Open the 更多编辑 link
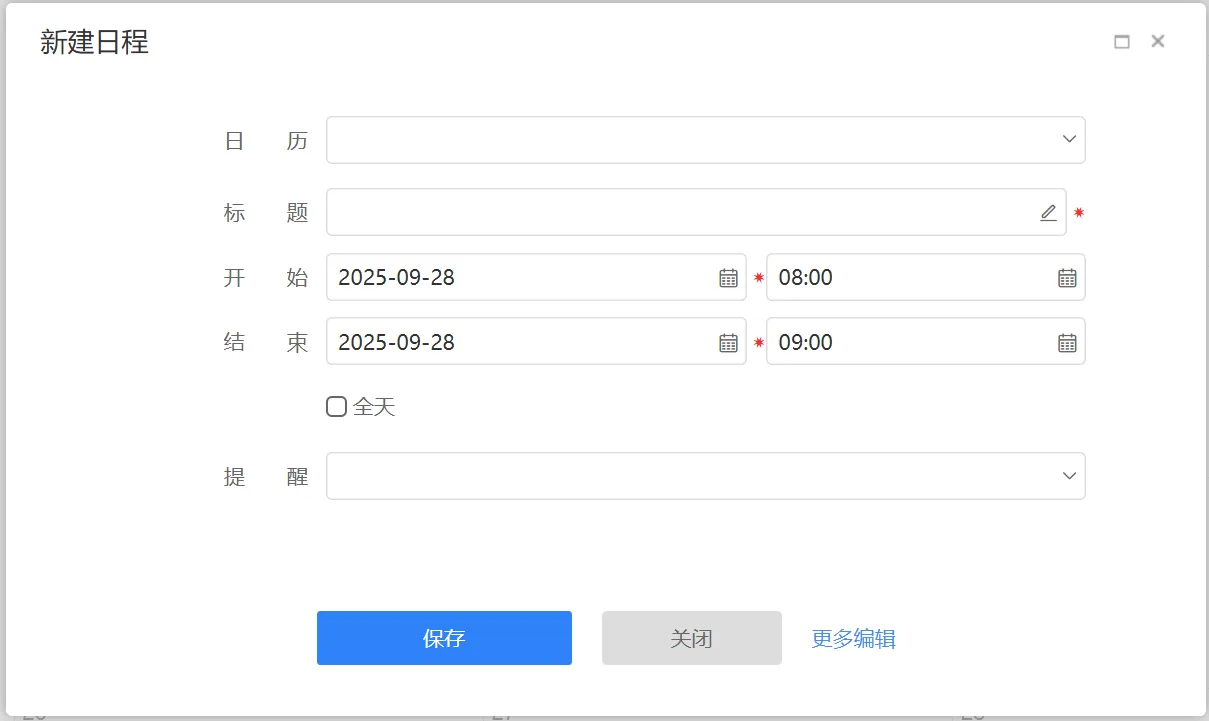Screen dimensions: 1209x721 (x=853, y=638)
